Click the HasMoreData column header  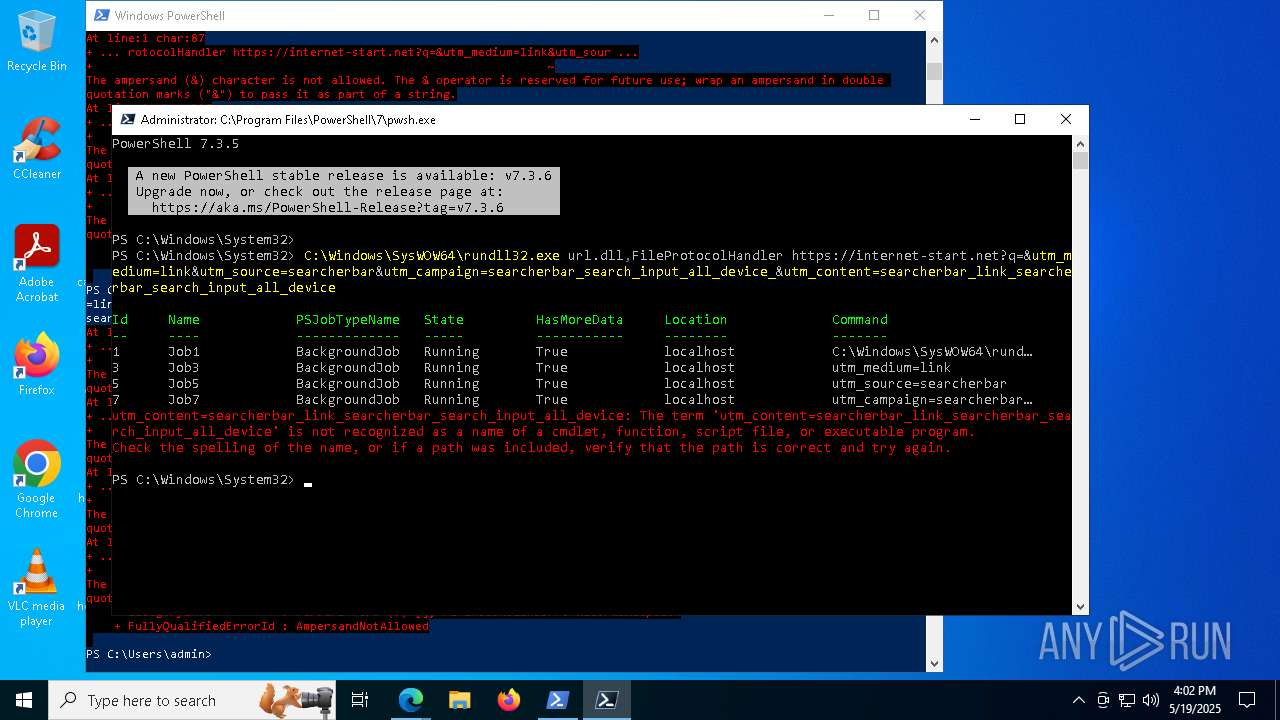[x=580, y=320]
